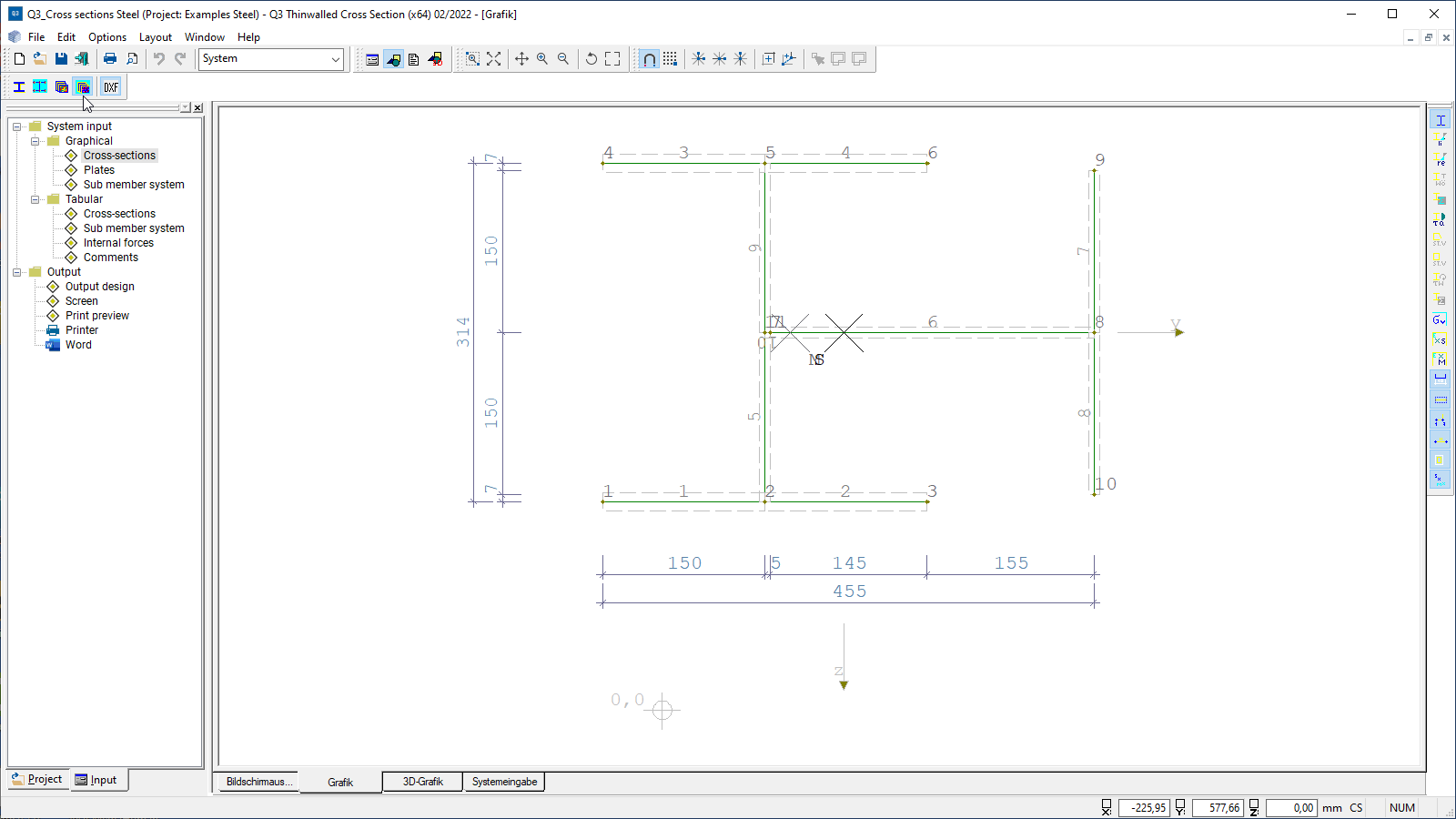This screenshot has height=819, width=1456.
Task: Select Output design tree item
Action: [100, 287]
